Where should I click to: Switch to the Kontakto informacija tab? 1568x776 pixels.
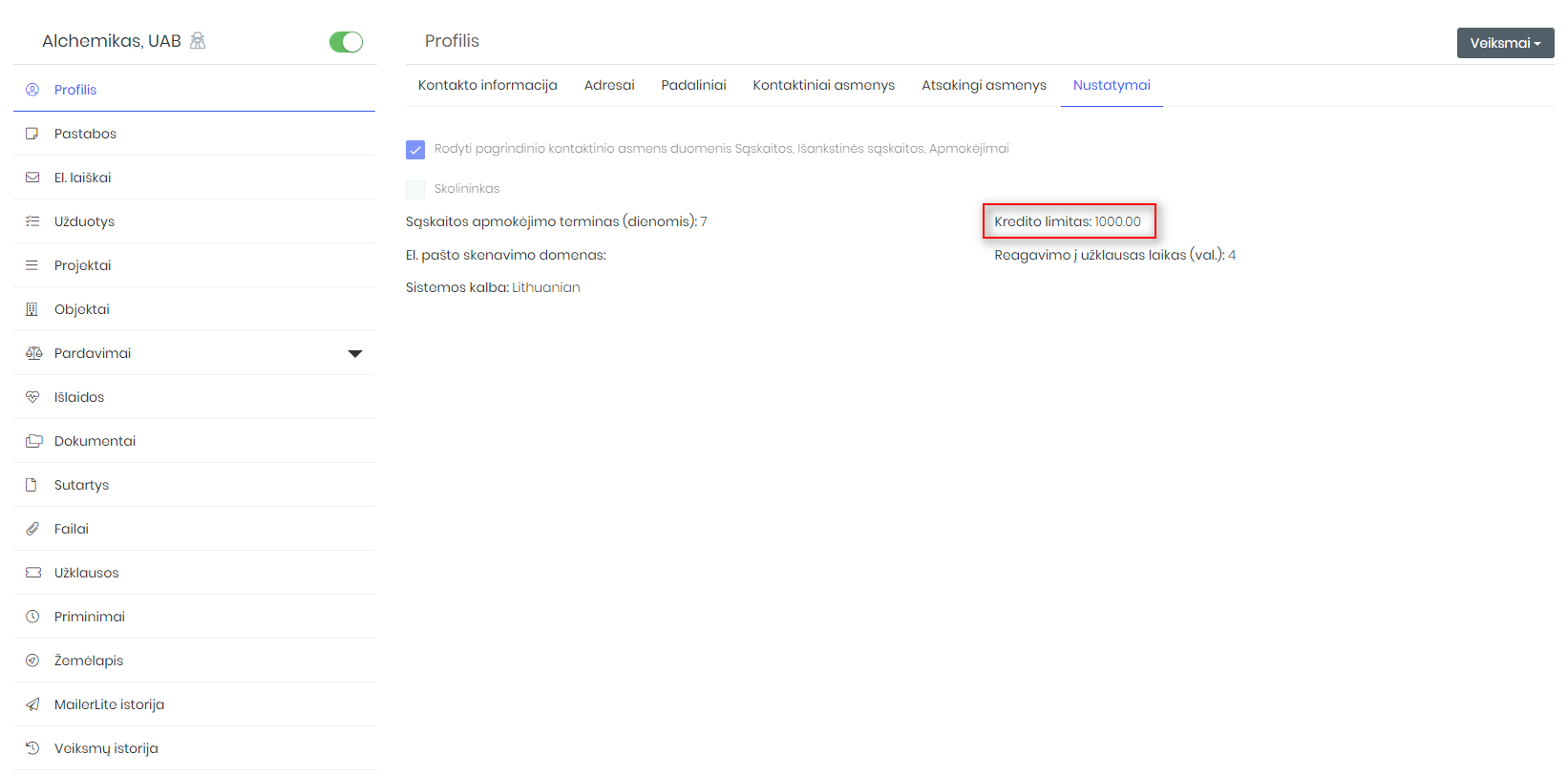[488, 85]
